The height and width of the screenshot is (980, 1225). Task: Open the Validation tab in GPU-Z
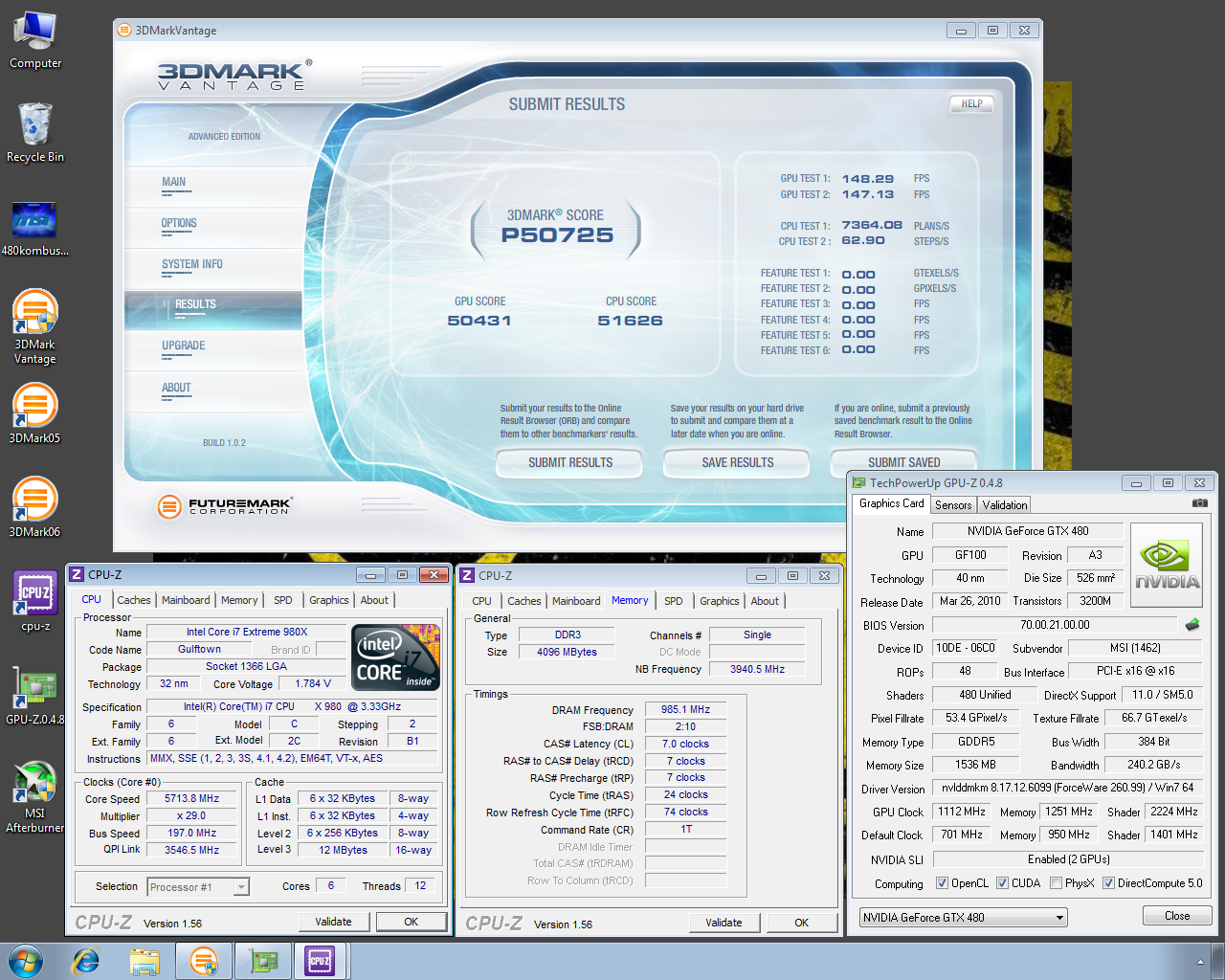(x=1005, y=505)
